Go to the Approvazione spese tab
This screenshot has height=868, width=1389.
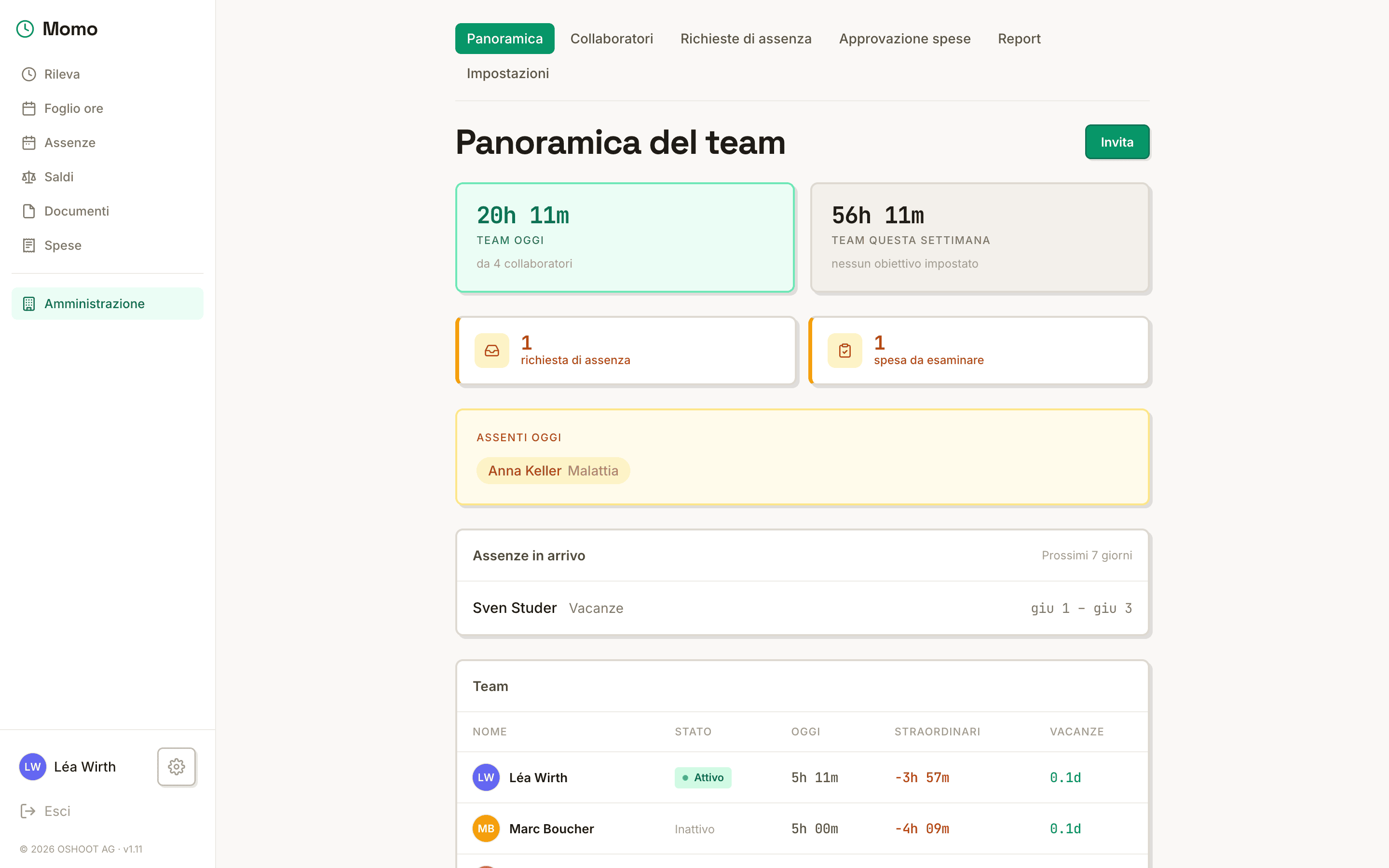(905, 39)
